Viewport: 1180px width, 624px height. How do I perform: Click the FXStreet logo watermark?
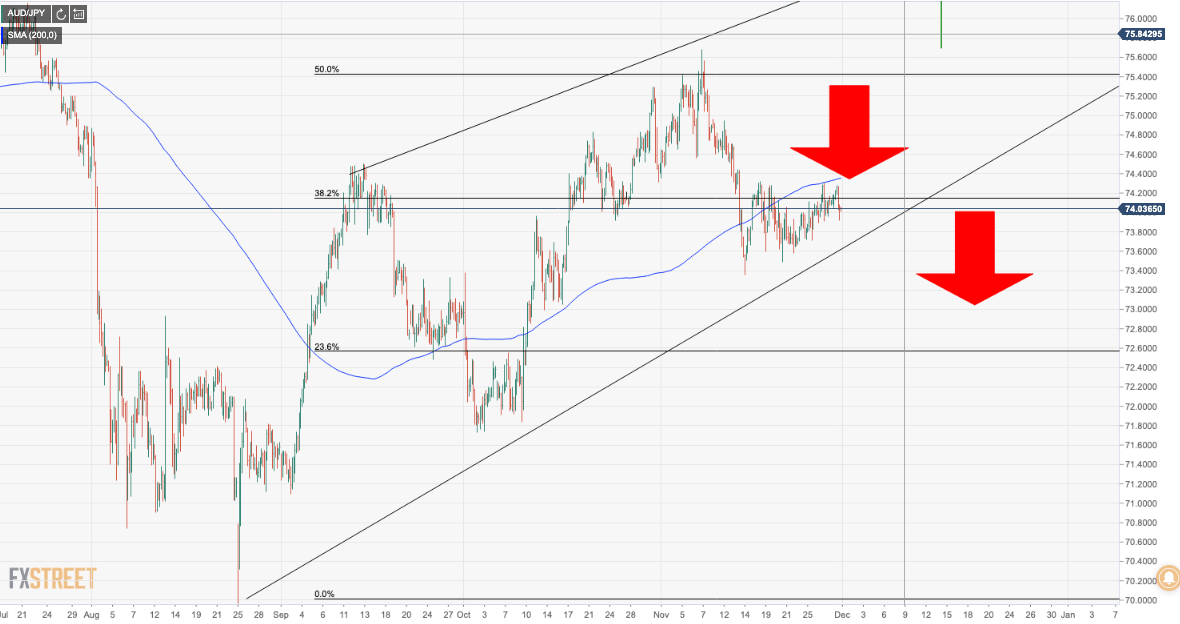[x=52, y=578]
